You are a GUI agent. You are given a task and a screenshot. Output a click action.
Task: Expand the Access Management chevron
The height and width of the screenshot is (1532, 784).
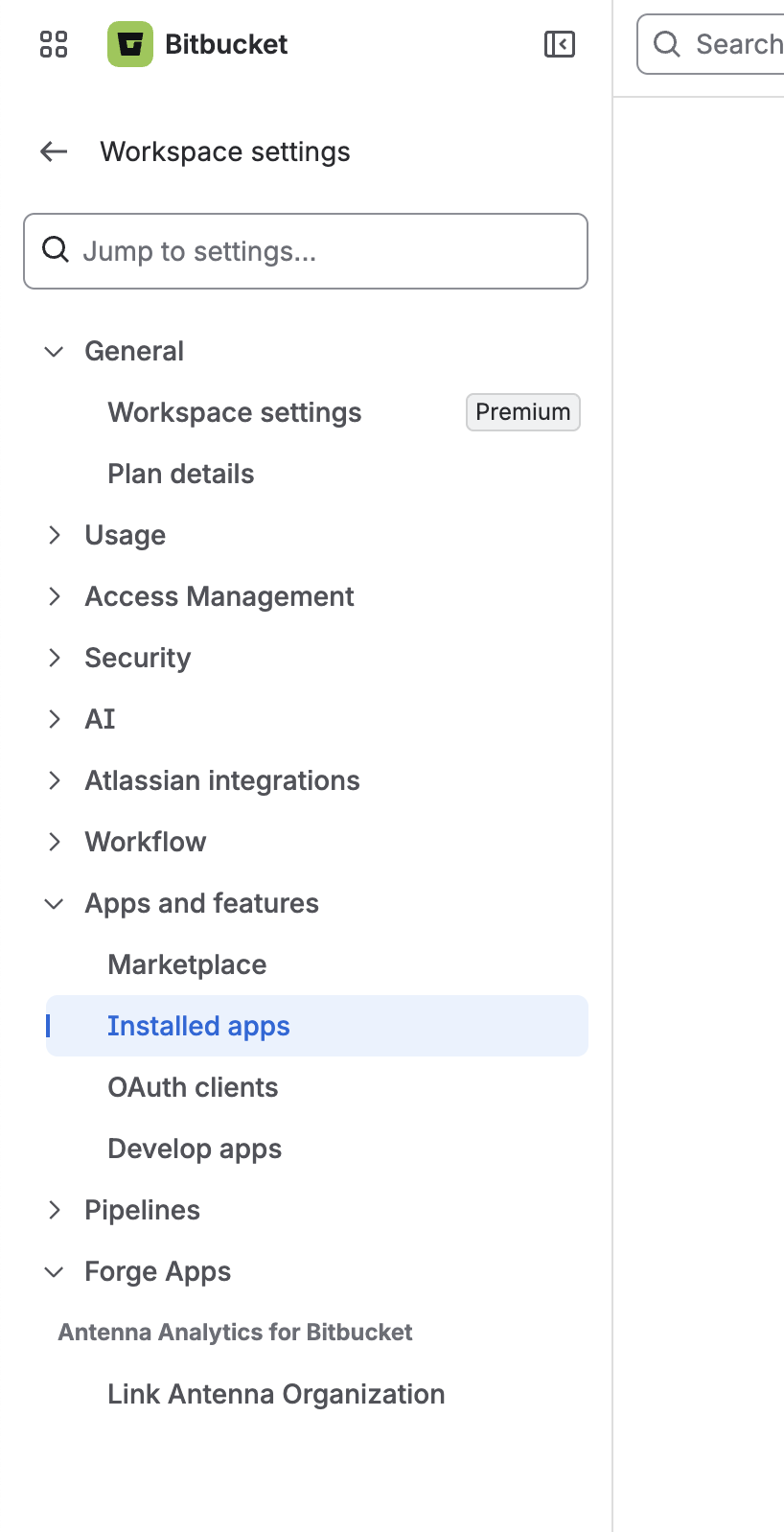(55, 596)
